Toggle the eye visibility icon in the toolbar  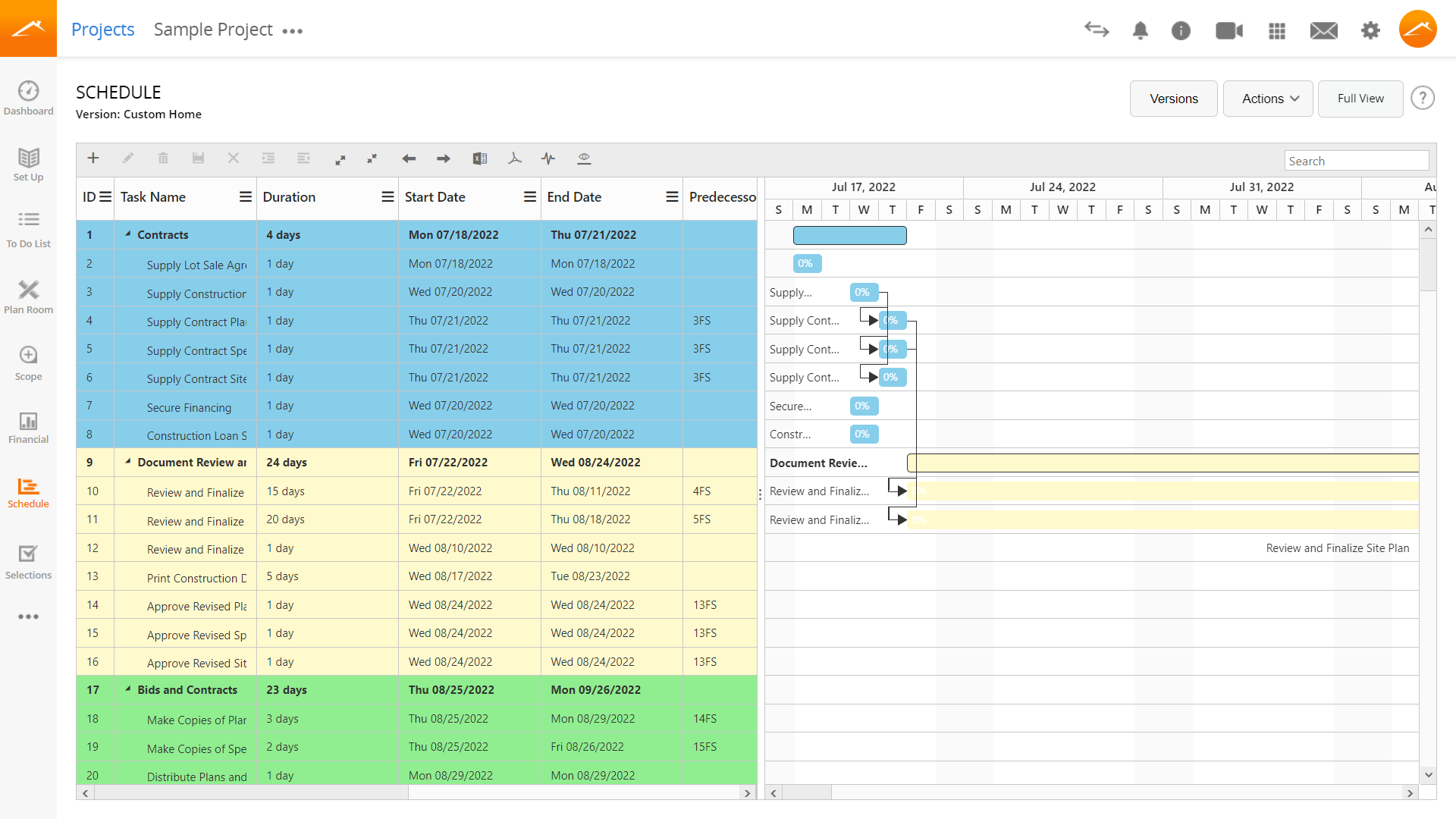[x=584, y=158]
